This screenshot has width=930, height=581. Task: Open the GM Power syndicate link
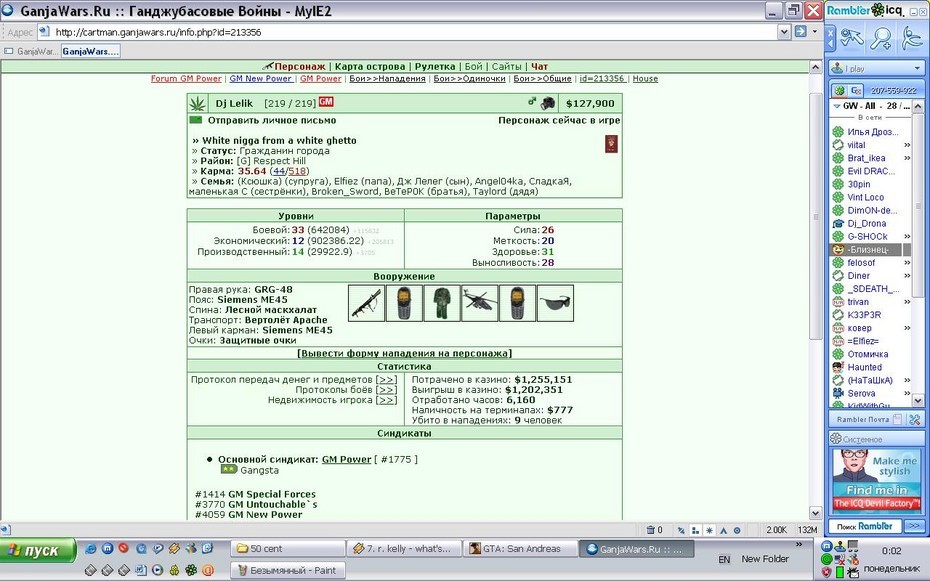346,459
